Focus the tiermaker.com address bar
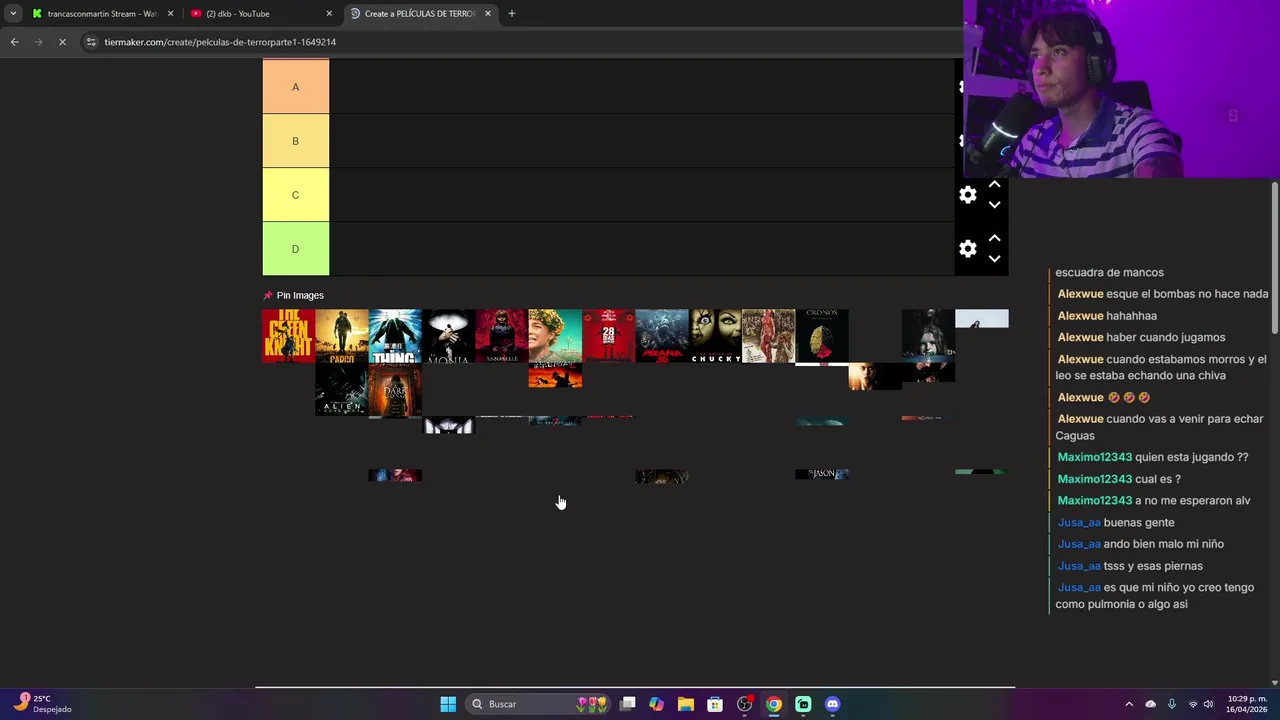1280x720 pixels. [x=520, y=42]
